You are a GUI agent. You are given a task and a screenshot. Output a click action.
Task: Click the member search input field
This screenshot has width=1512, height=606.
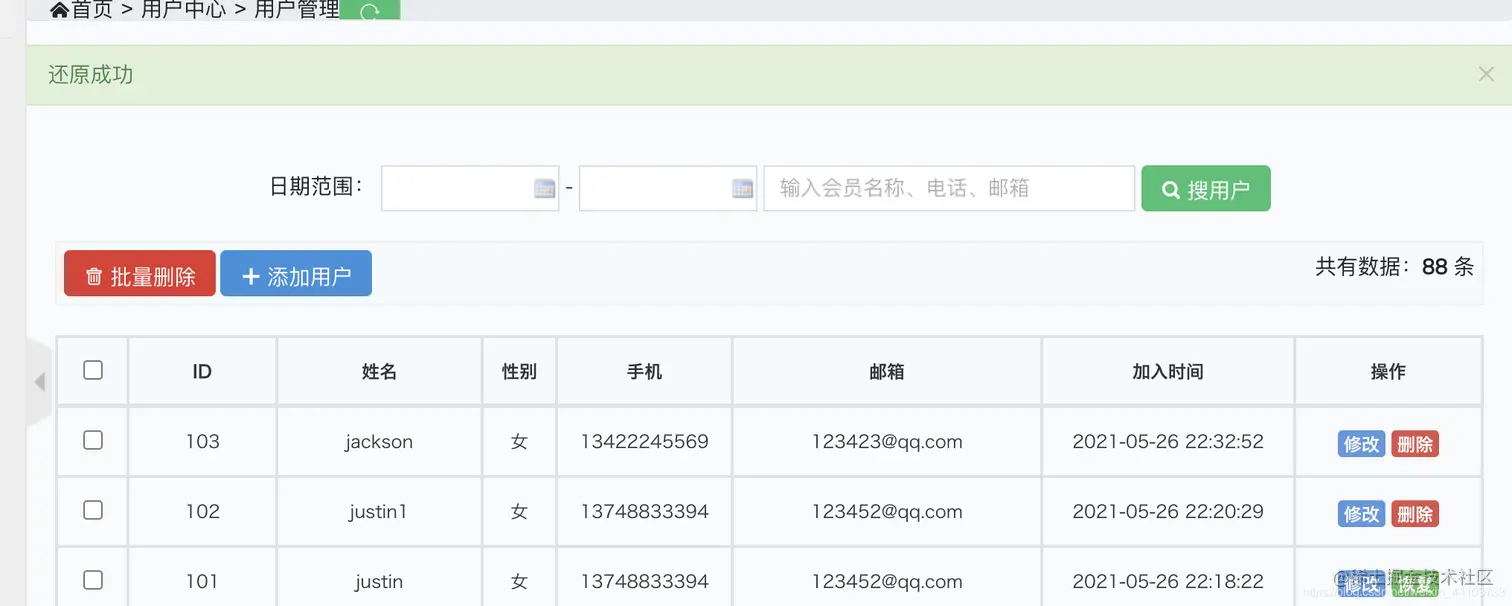tap(948, 187)
